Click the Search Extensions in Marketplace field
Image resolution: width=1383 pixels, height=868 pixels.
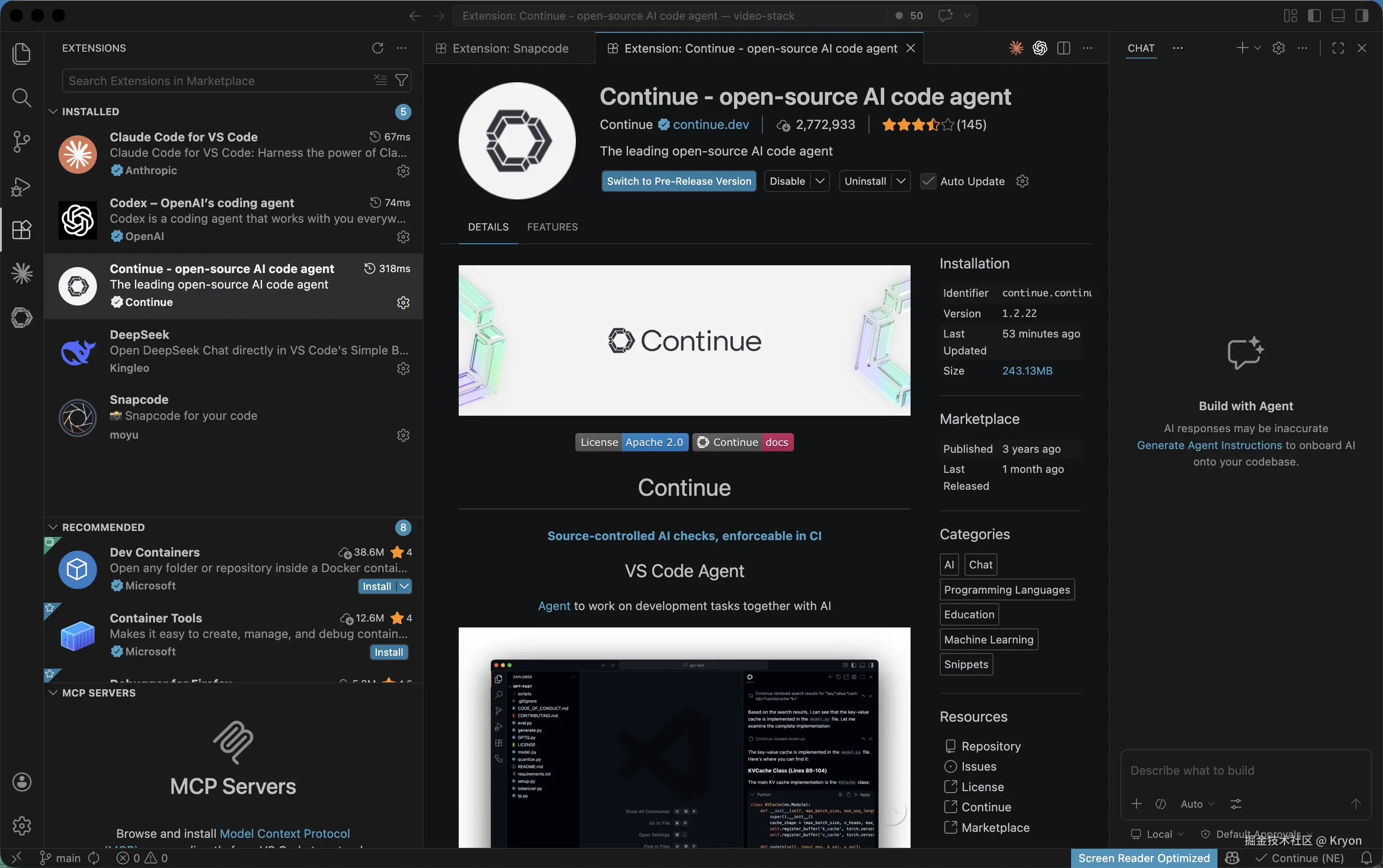(218, 81)
